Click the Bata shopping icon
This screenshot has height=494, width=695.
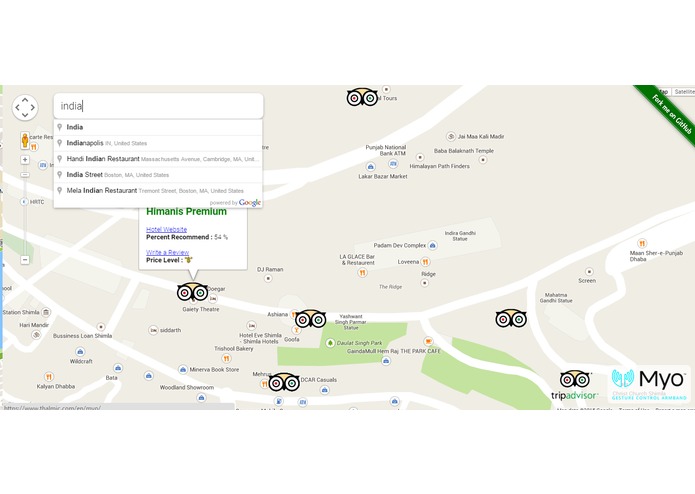(x=118, y=368)
